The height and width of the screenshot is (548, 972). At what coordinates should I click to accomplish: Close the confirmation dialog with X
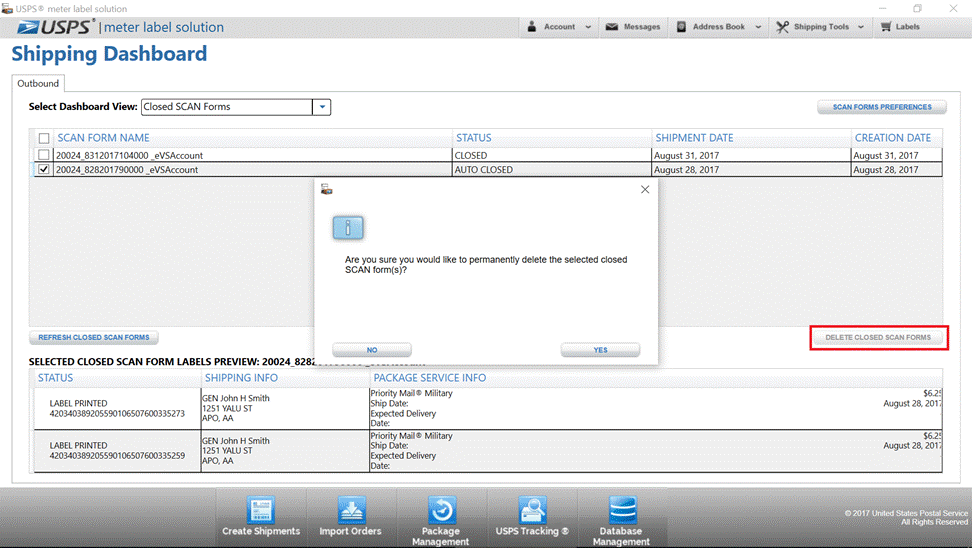click(x=645, y=189)
